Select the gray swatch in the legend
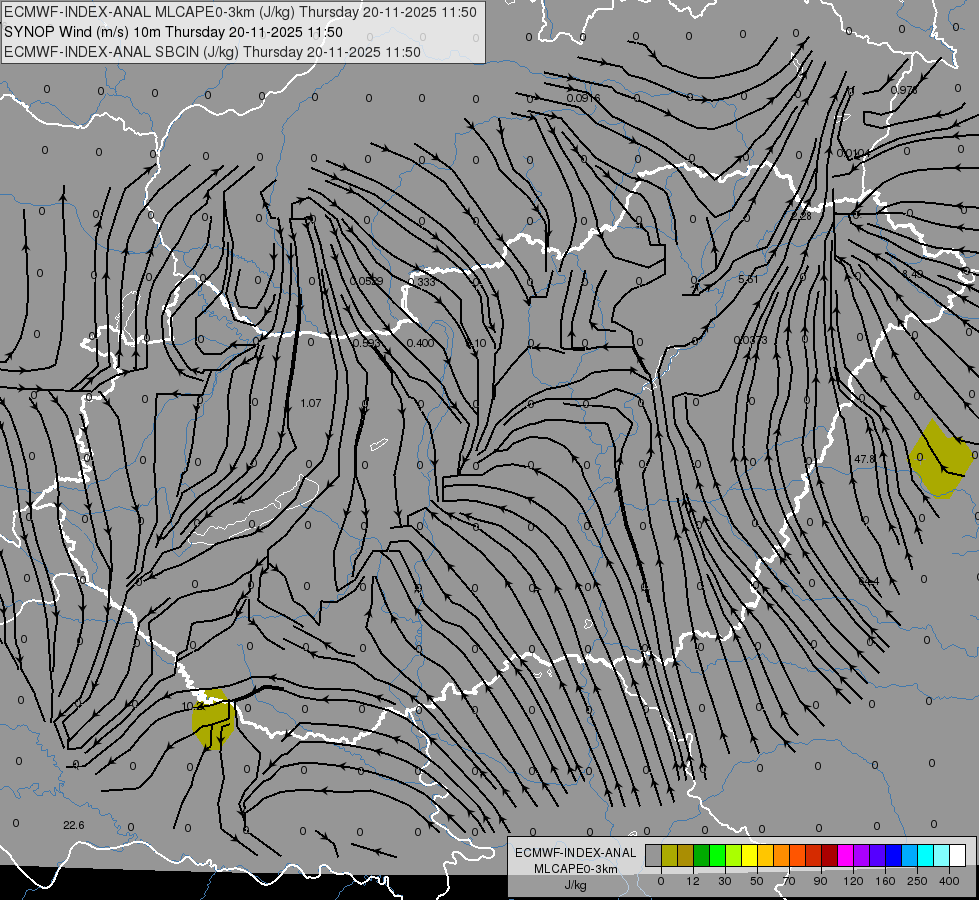Image resolution: width=979 pixels, height=900 pixels. (653, 856)
